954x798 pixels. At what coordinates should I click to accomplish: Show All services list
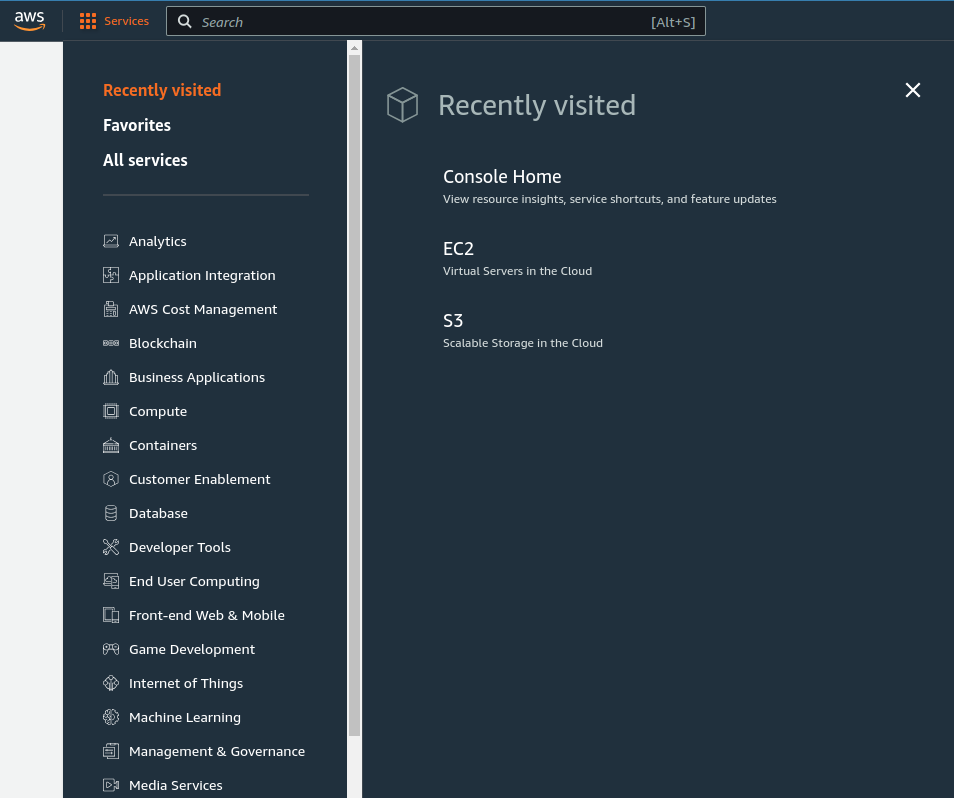click(x=145, y=160)
